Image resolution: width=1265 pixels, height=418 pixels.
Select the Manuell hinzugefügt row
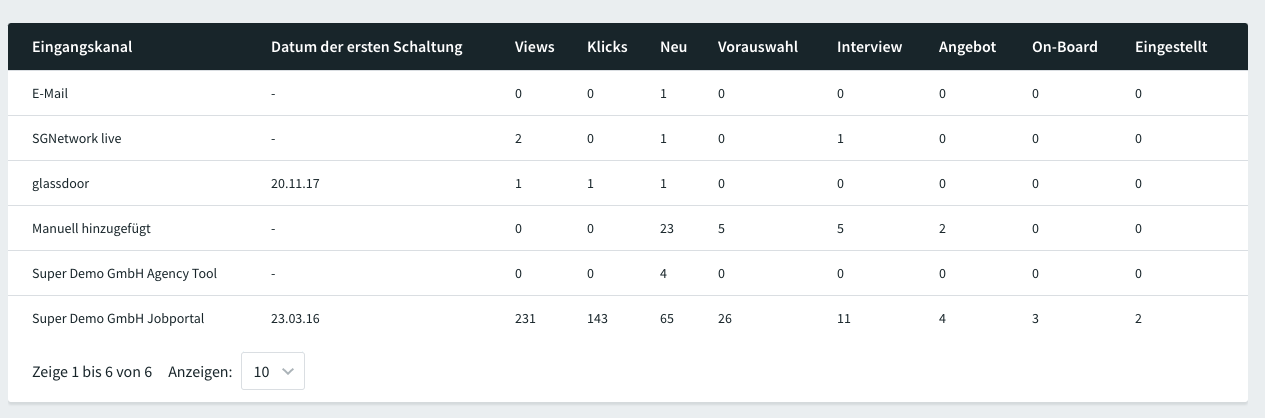click(628, 228)
